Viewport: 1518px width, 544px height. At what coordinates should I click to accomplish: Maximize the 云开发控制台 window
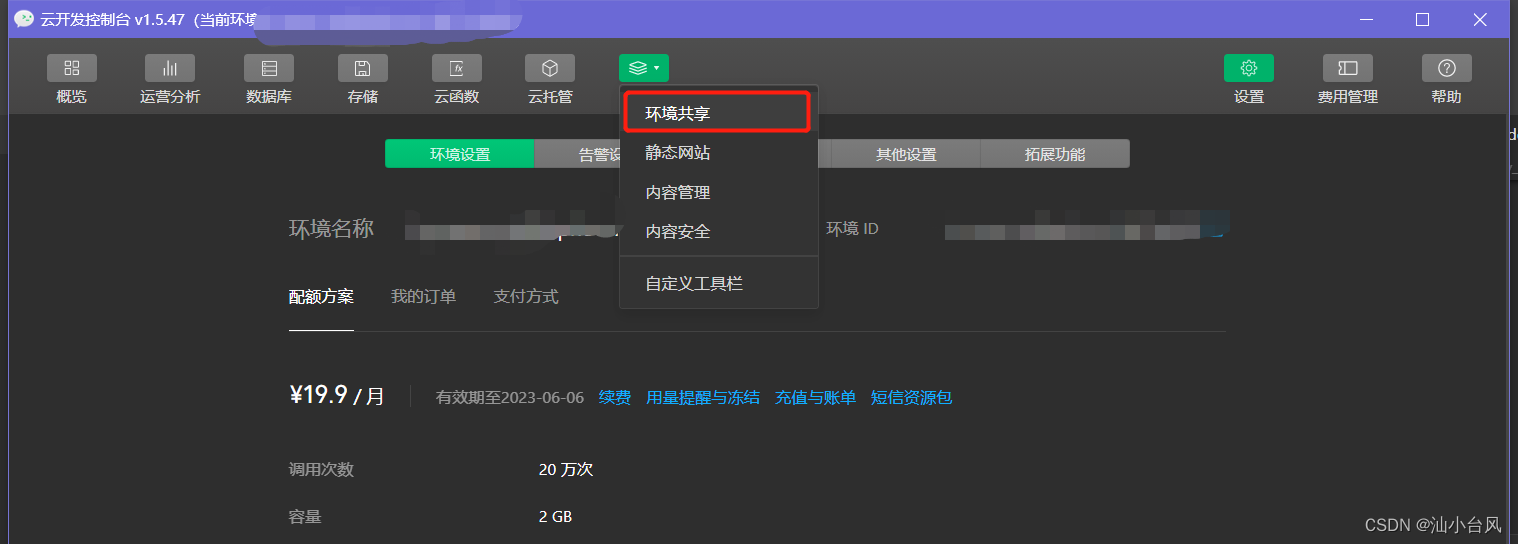[x=1423, y=19]
